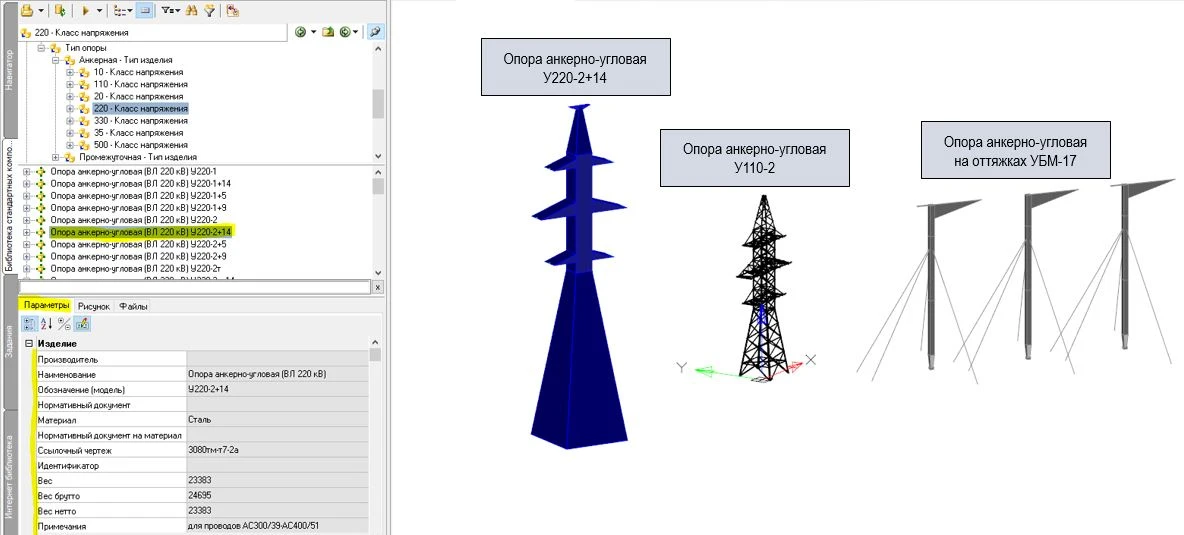
Task: Toggle categorized view in properties toolbar
Action: [29, 324]
